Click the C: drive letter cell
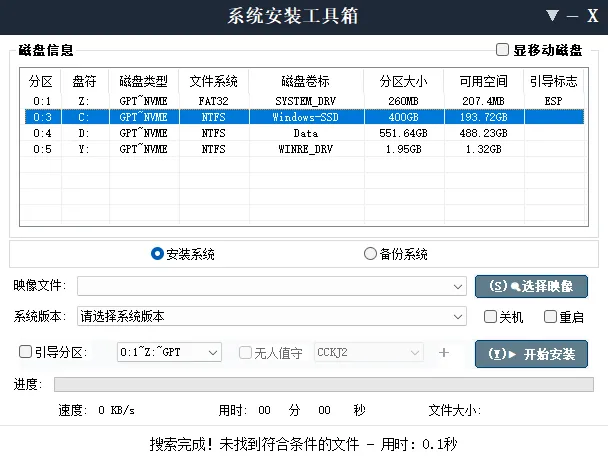Image resolution: width=608 pixels, height=463 pixels. click(x=84, y=117)
